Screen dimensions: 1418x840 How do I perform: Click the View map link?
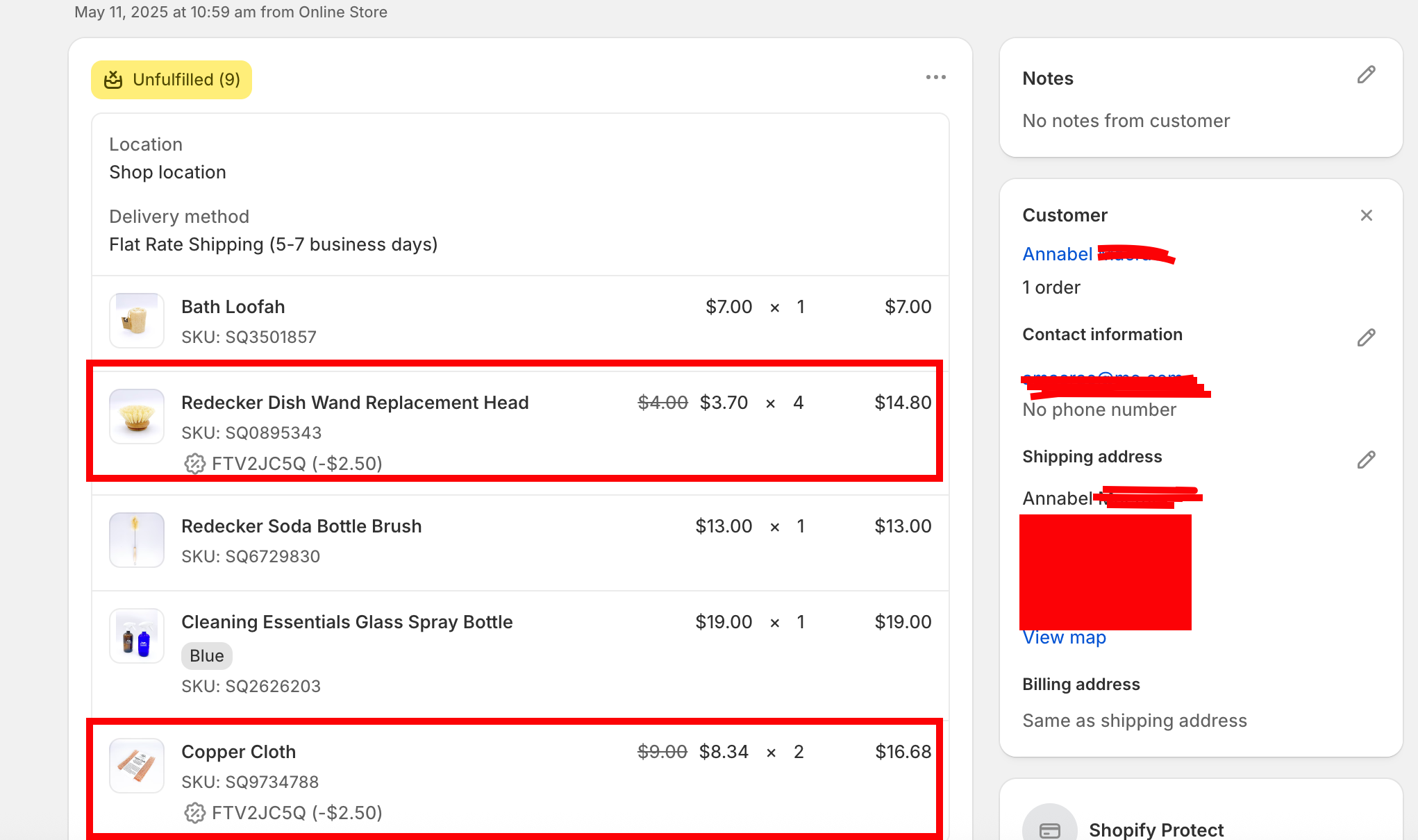tap(1064, 637)
